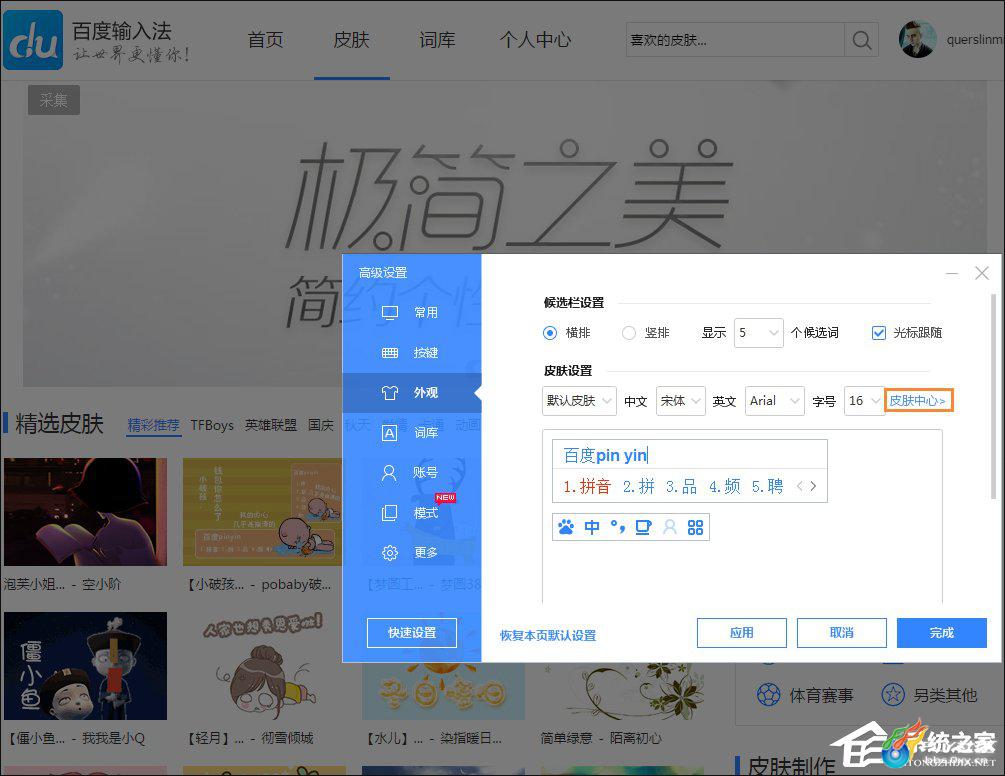
Task: Select the TFBoys skin category tab
Action: point(212,425)
